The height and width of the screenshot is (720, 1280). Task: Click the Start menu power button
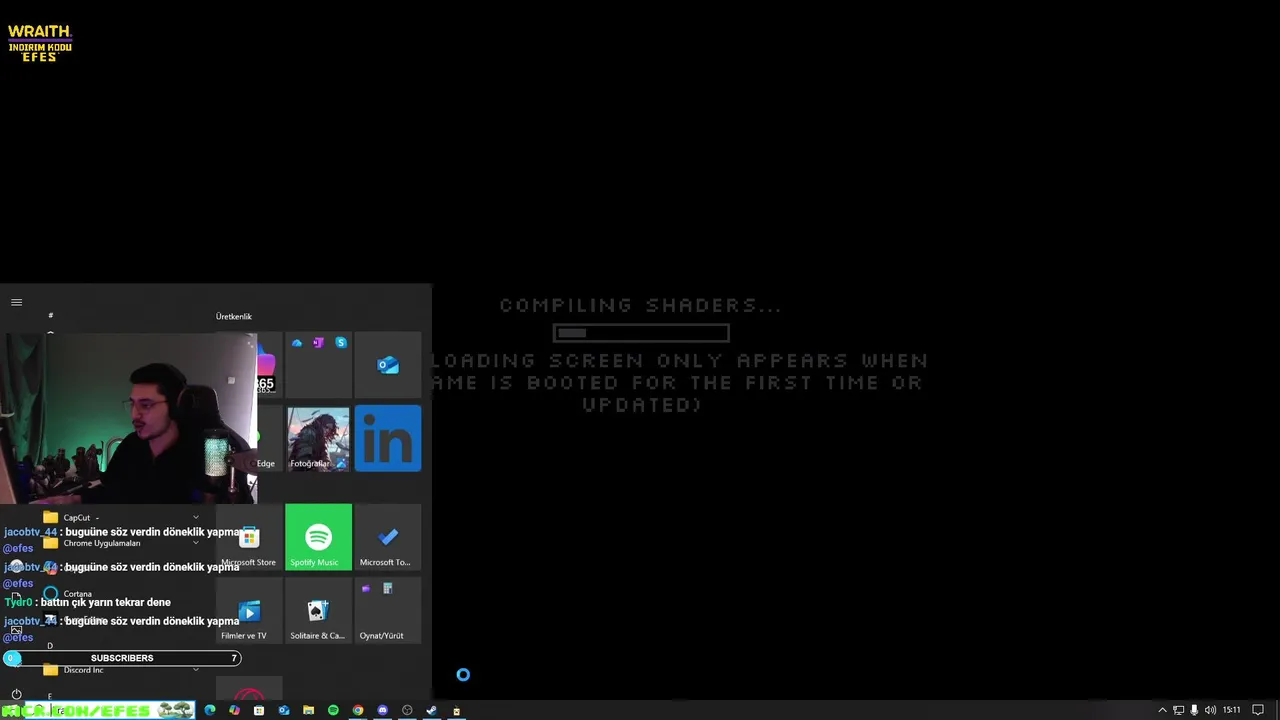tap(16, 694)
